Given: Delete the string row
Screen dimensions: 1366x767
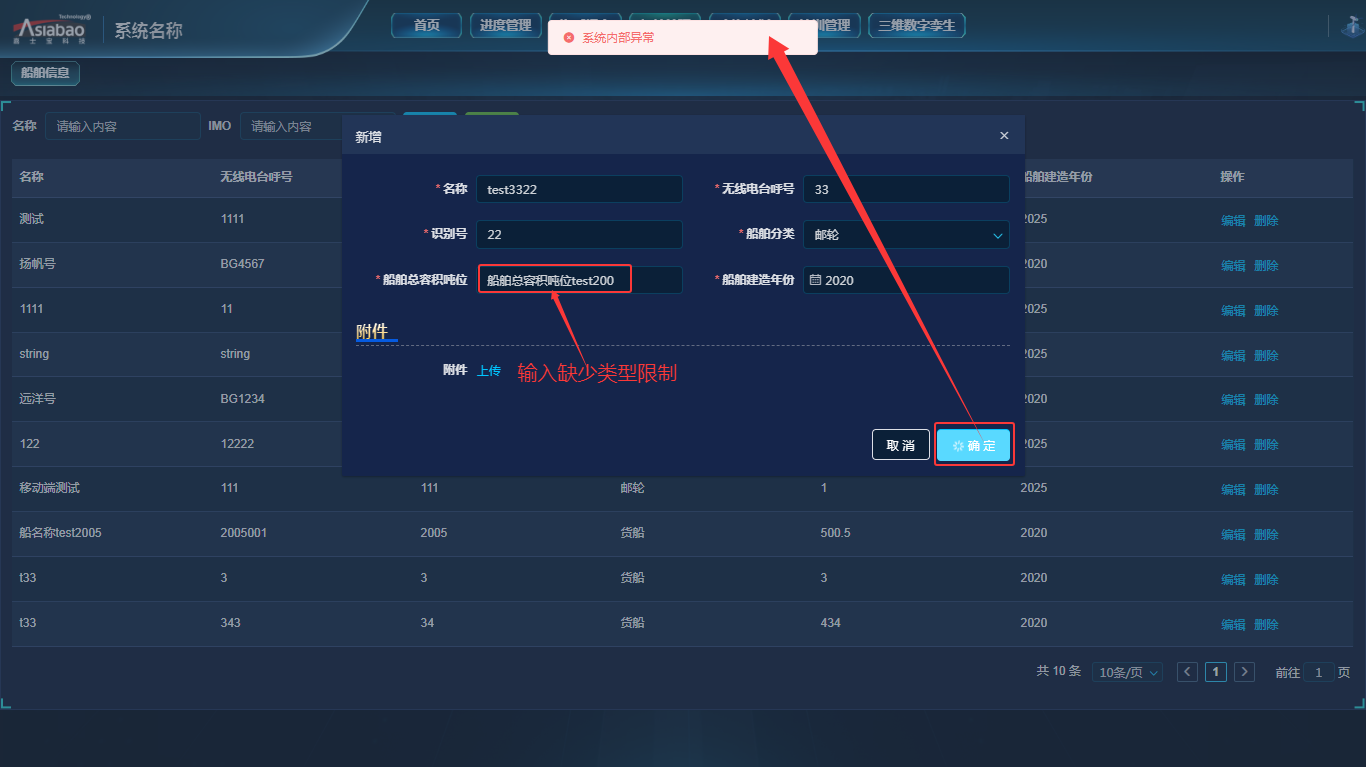Looking at the screenshot, I should pos(1266,356).
